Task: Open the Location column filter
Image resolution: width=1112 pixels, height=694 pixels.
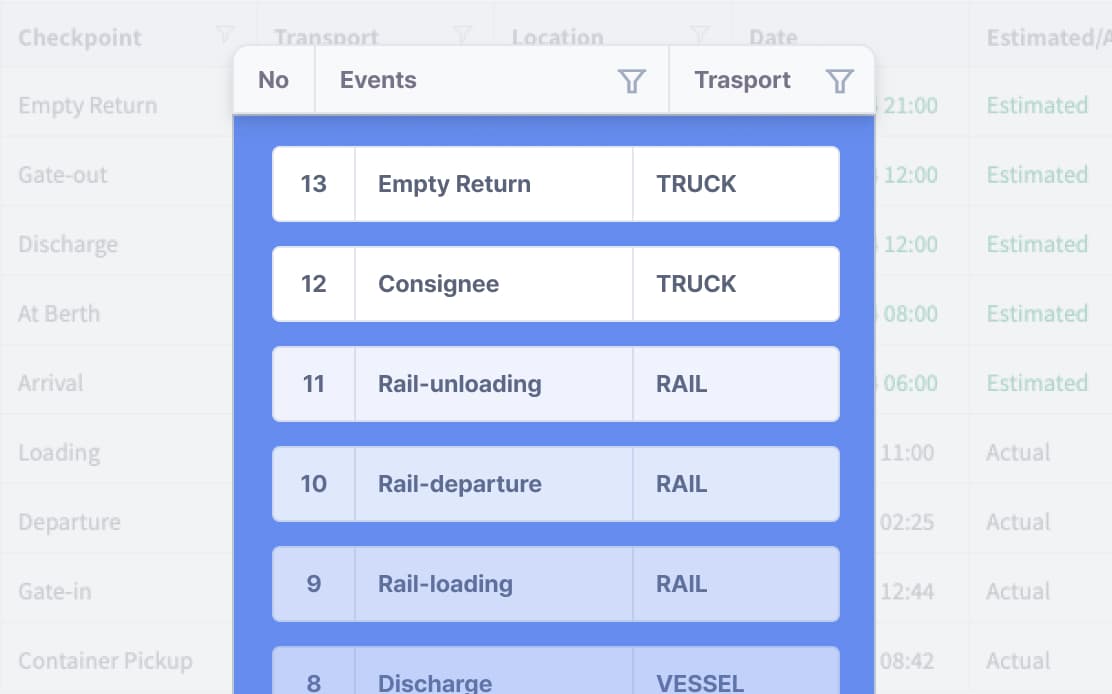Action: [699, 36]
